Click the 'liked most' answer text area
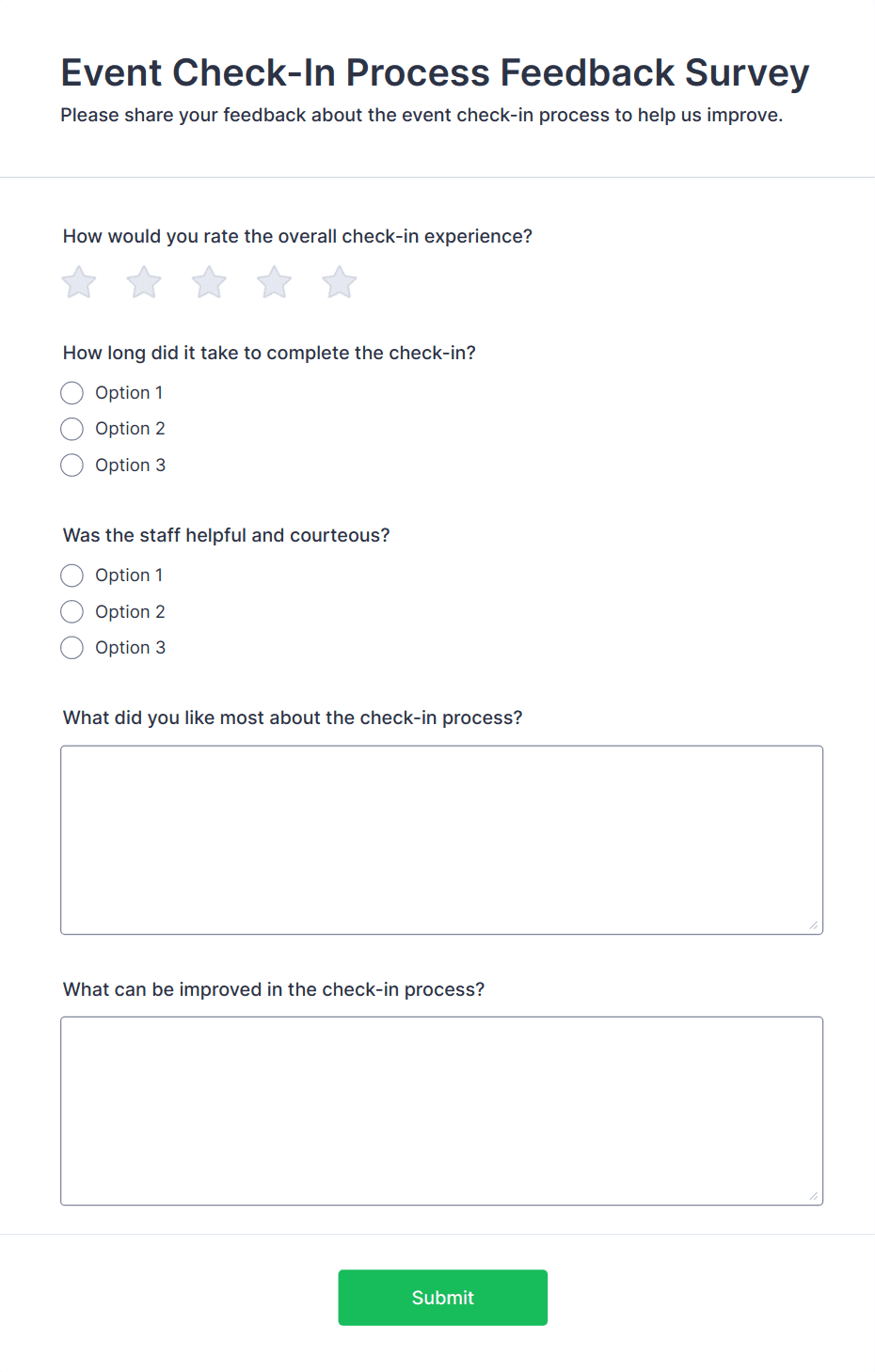 click(441, 837)
